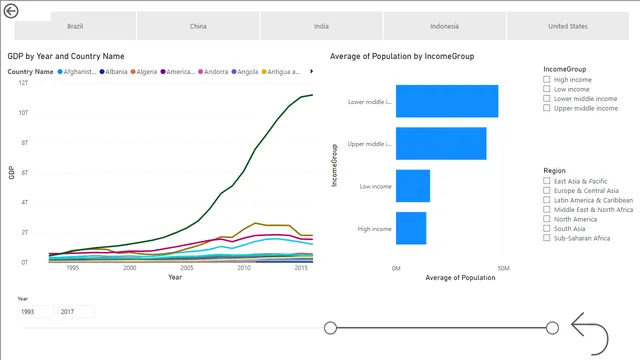Check the Lower middle income checkbox
Viewport: 640px width, 360px height.
tap(547, 98)
